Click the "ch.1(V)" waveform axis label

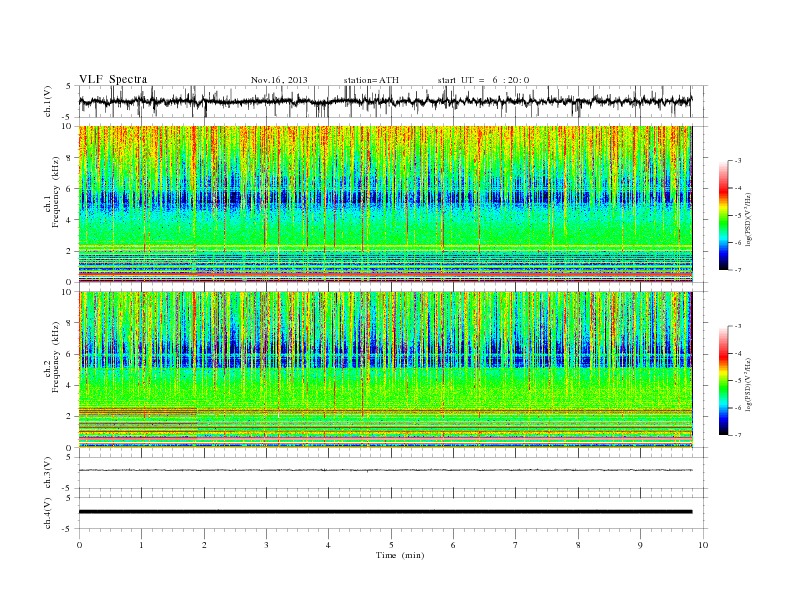coord(48,101)
